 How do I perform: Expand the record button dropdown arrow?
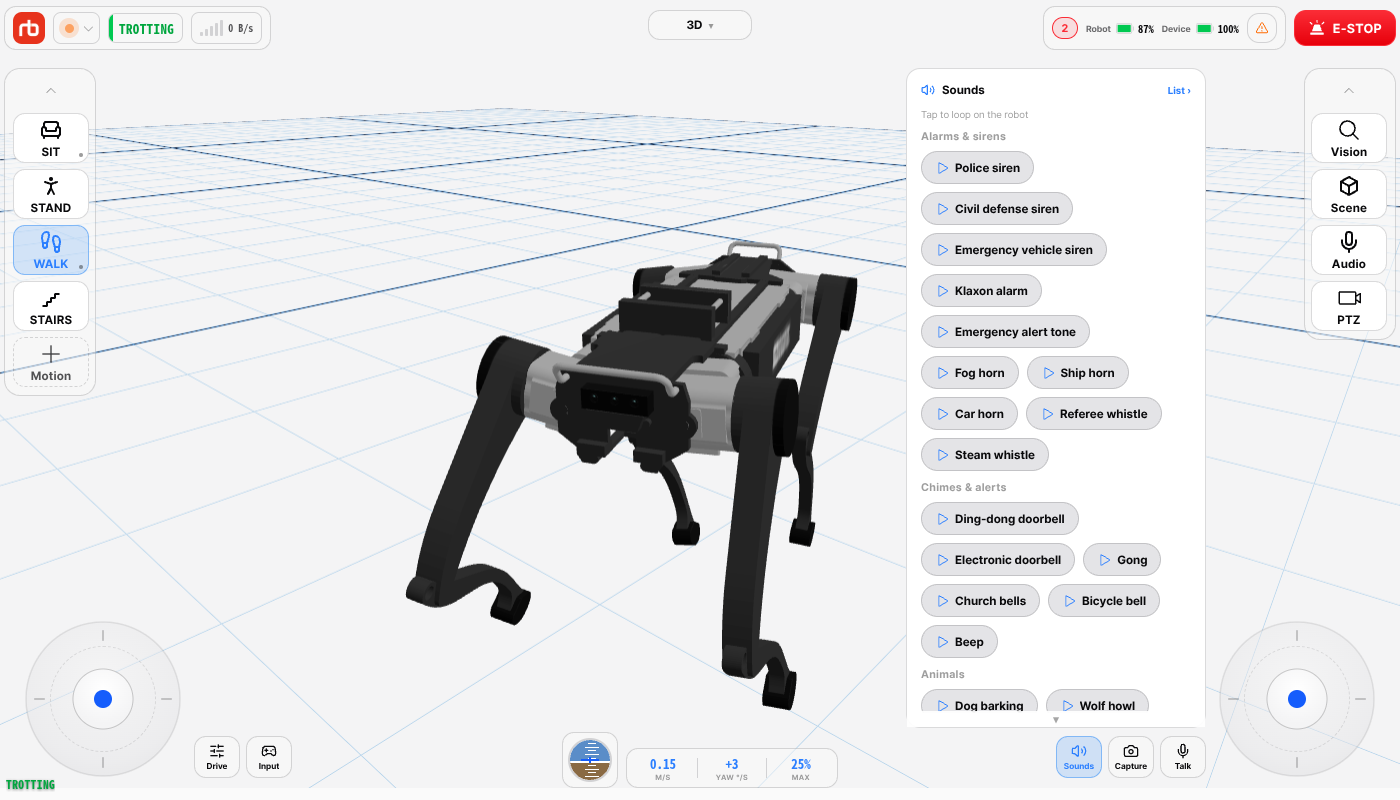point(88,29)
